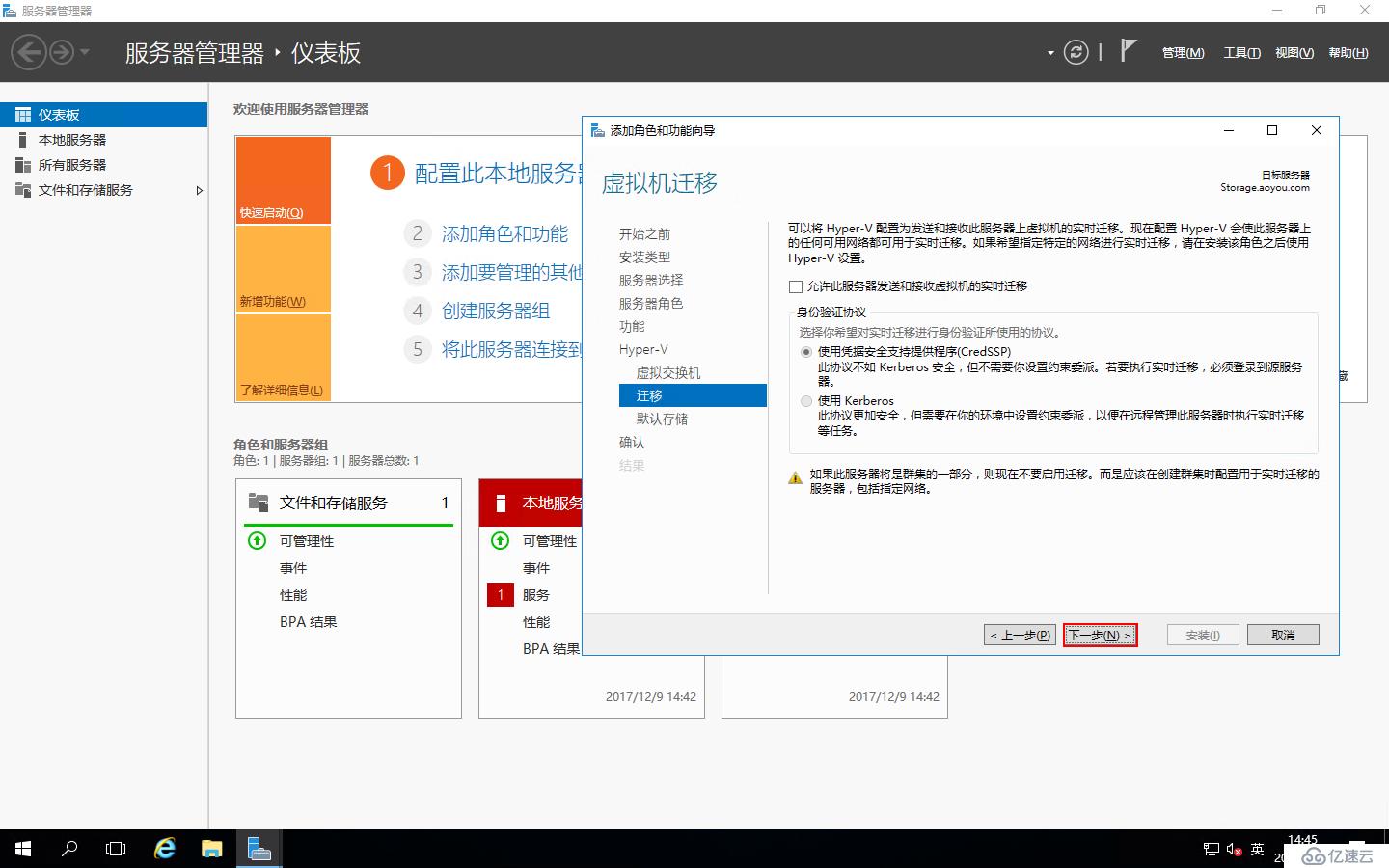Select 安装类型 wizard step
This screenshot has width=1389, height=868.
[x=644, y=258]
